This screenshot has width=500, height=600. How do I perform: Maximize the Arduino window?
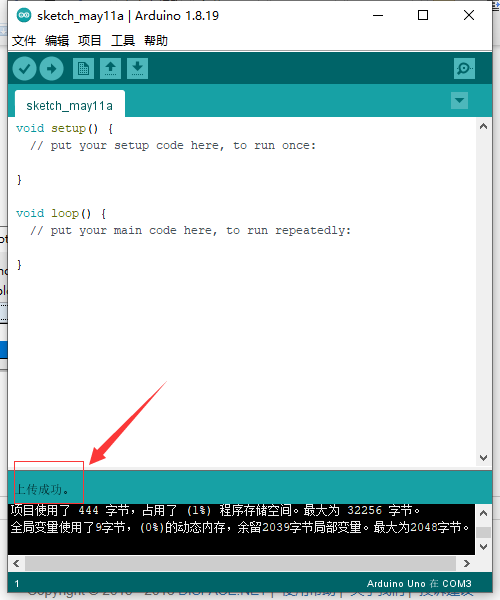point(423,15)
